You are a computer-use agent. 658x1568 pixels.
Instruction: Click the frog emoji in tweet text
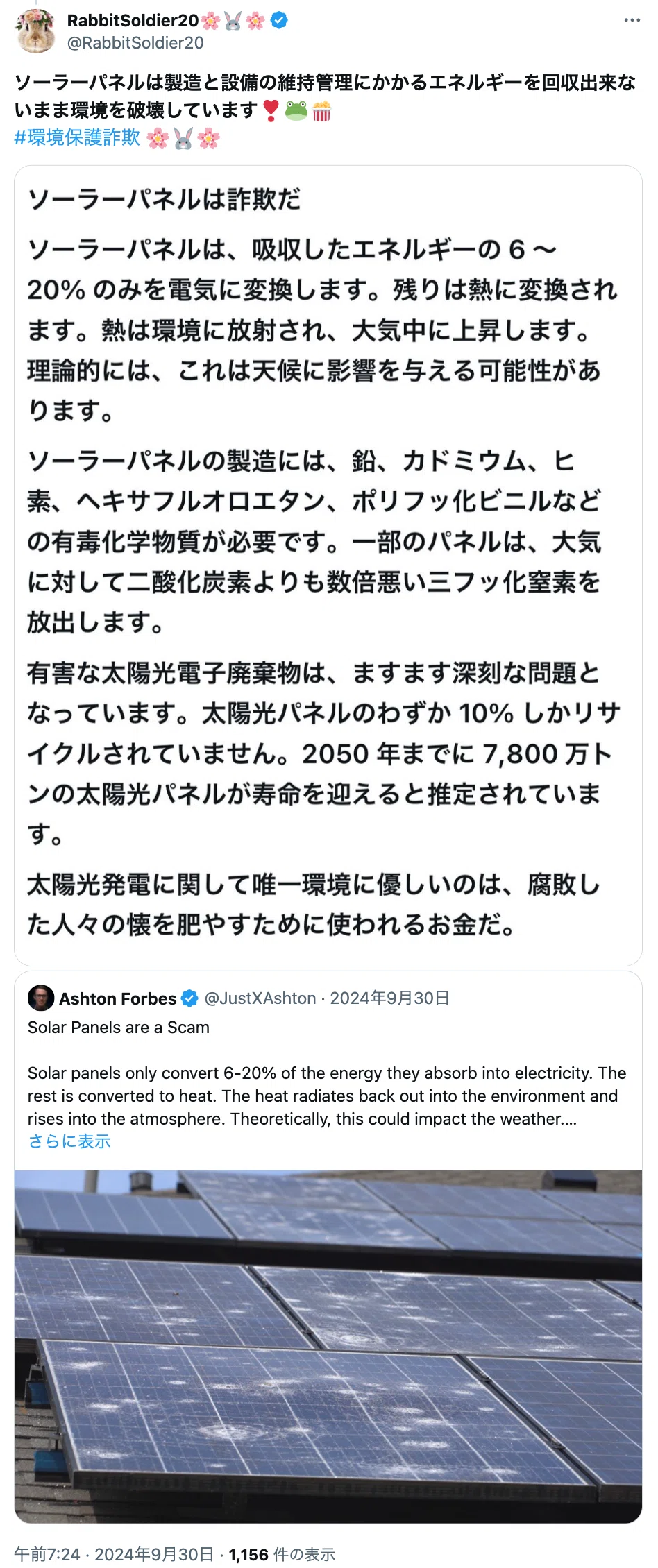(296, 110)
